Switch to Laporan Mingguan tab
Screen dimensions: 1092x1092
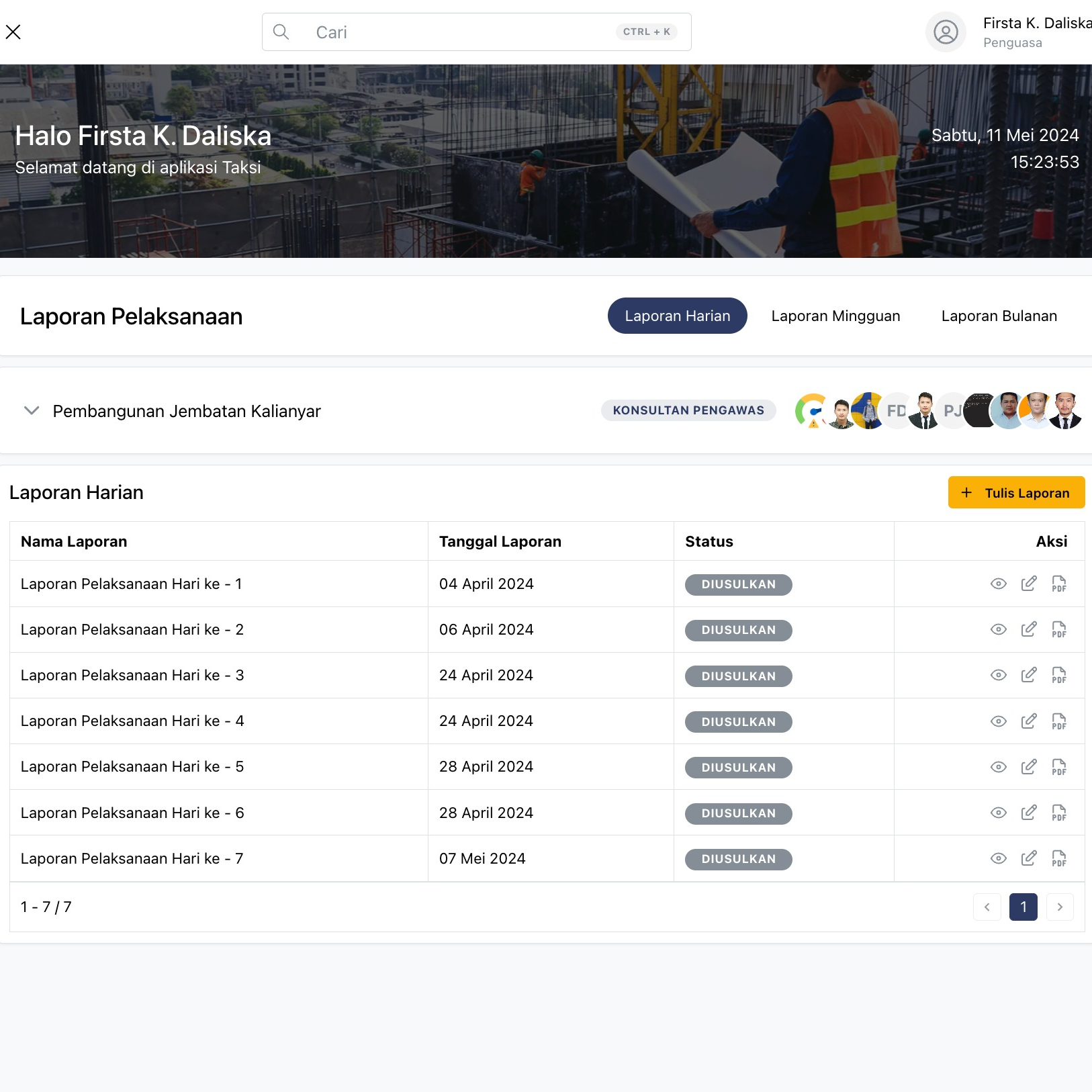click(835, 316)
